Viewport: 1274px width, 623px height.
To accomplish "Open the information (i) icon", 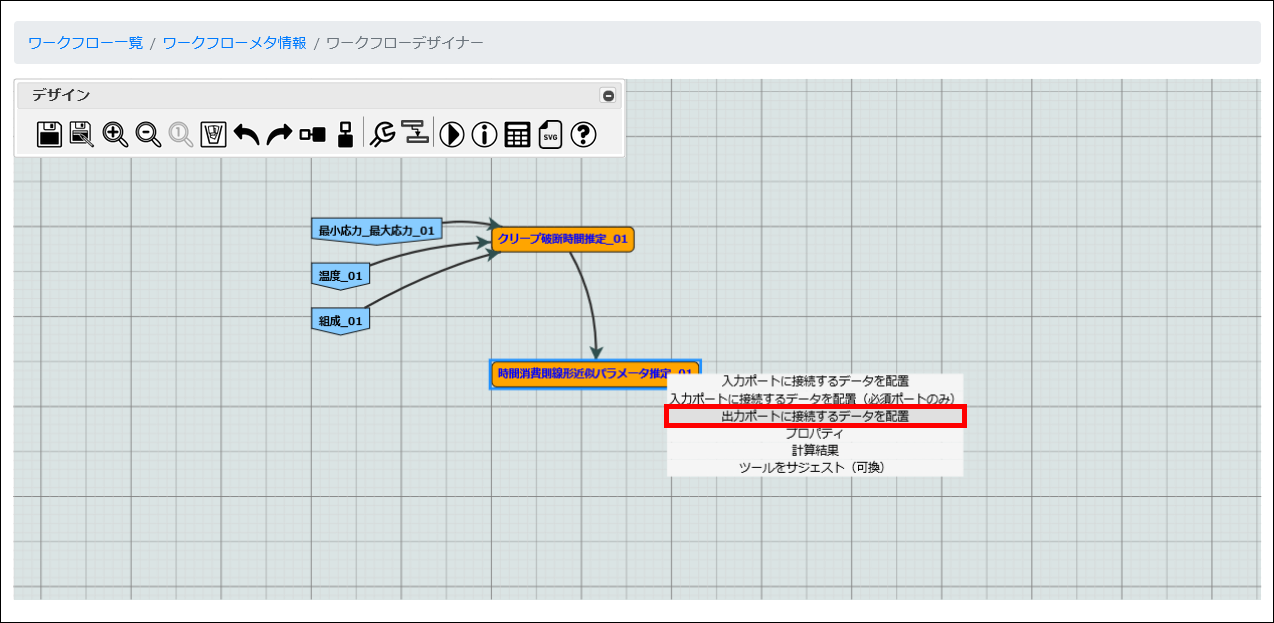I will click(x=485, y=134).
